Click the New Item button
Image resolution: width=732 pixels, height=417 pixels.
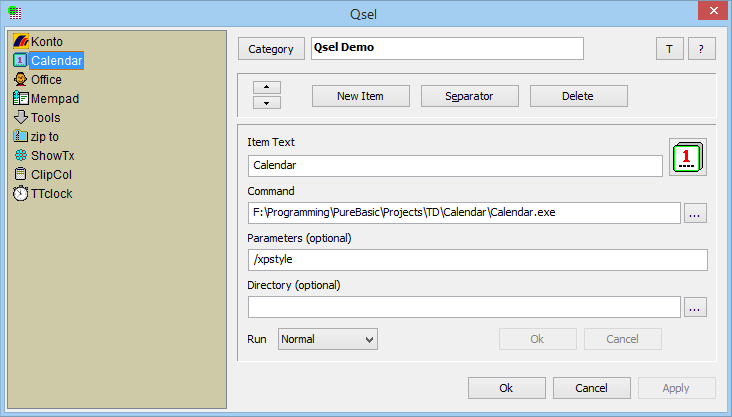pyautogui.click(x=361, y=96)
